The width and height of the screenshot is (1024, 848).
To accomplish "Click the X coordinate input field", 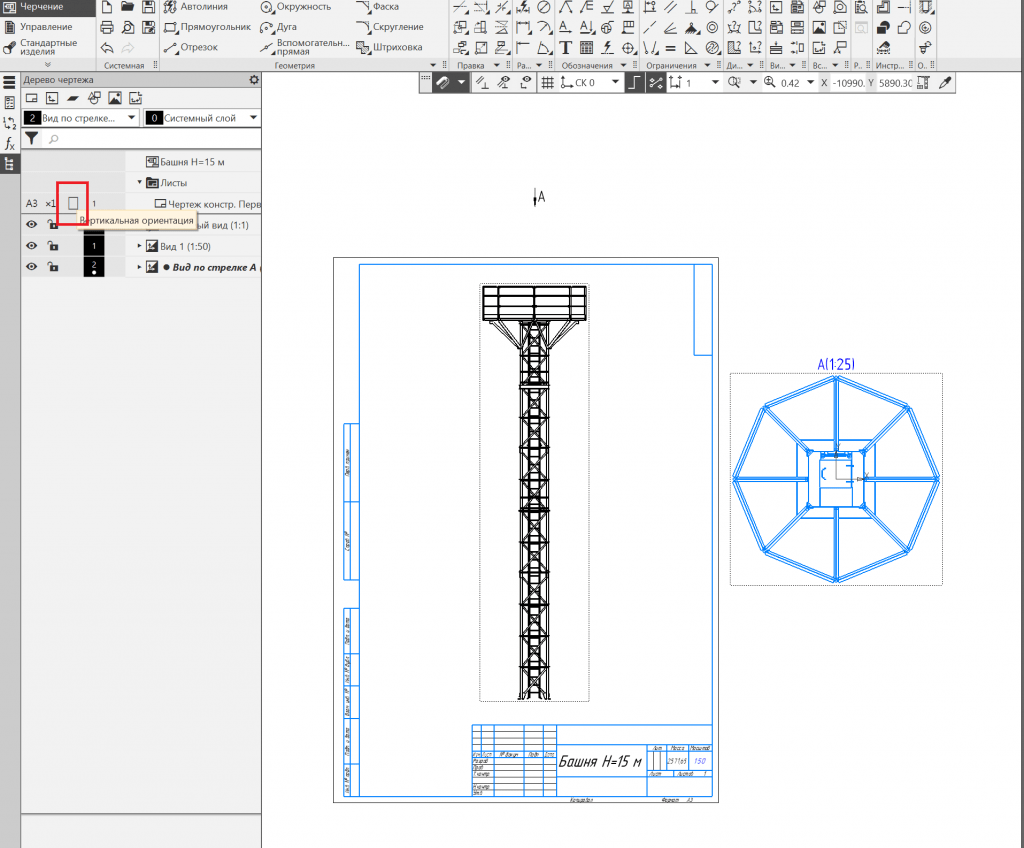I will click(x=848, y=83).
